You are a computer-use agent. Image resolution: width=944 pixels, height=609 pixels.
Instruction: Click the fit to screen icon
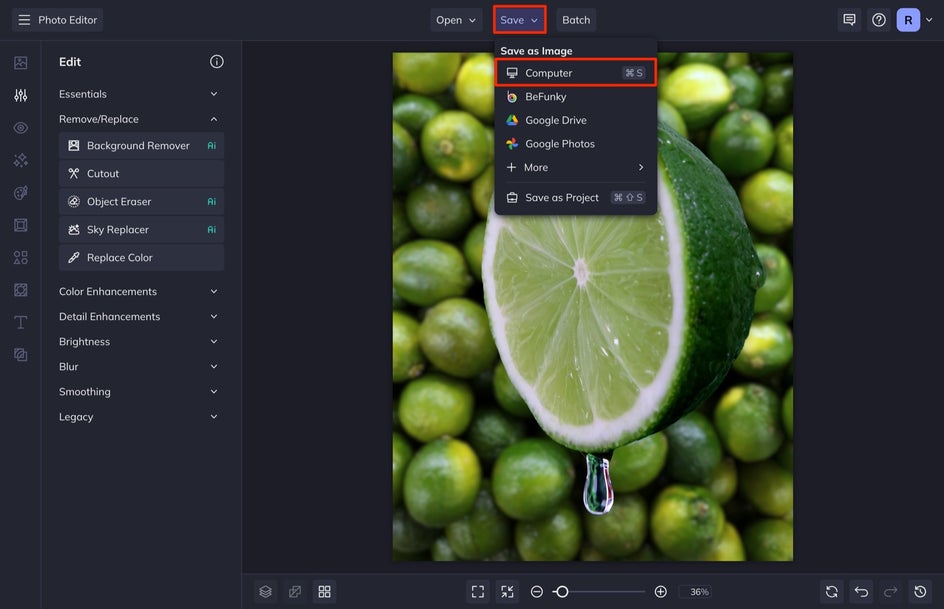pyautogui.click(x=478, y=592)
